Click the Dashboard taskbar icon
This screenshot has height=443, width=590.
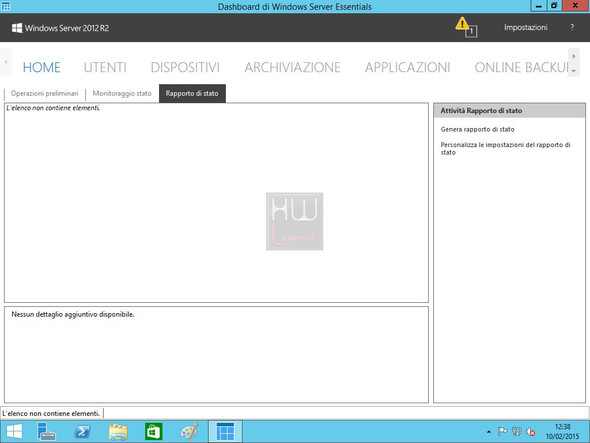225,431
